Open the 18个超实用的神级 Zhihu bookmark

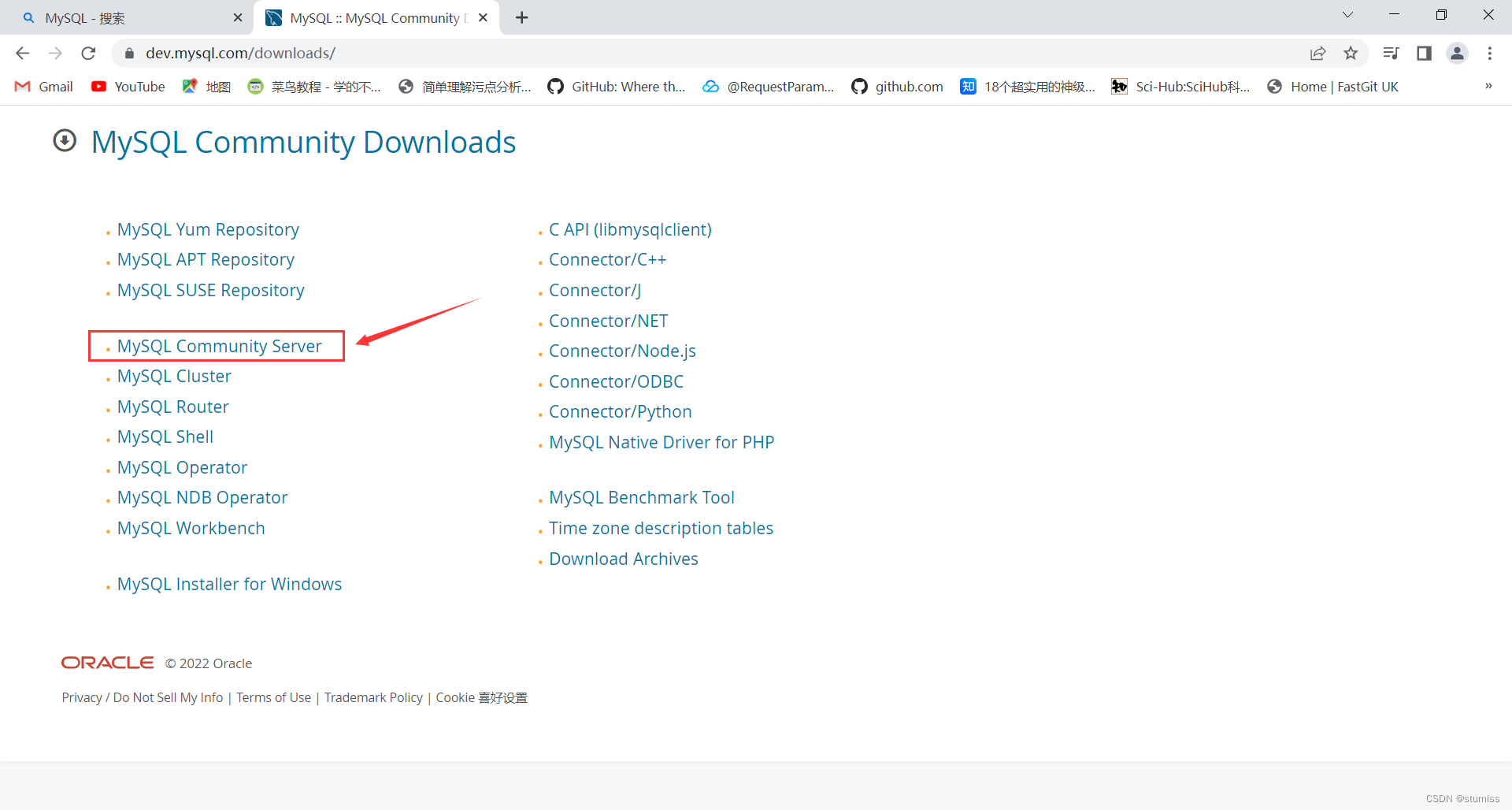pyautogui.click(x=1028, y=87)
